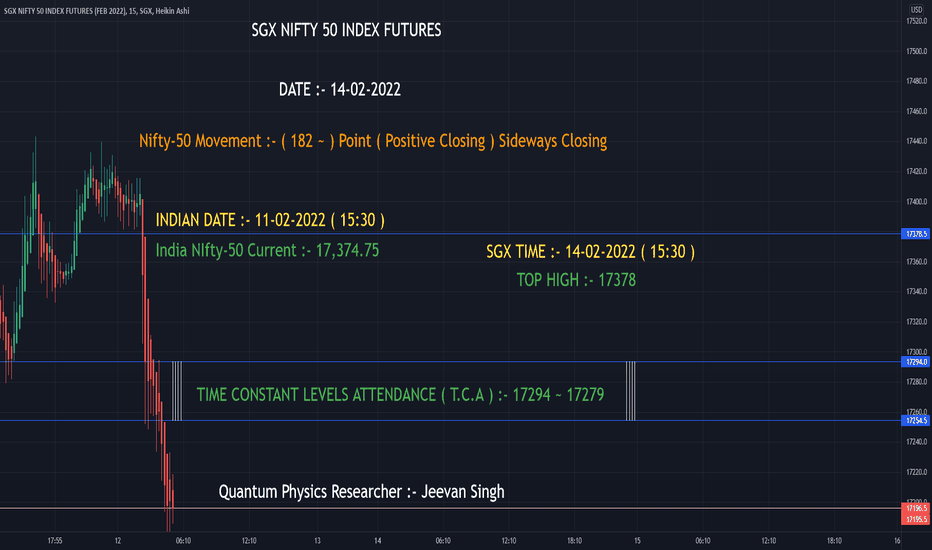Click the right vertical striped marker before 15

tap(631, 391)
